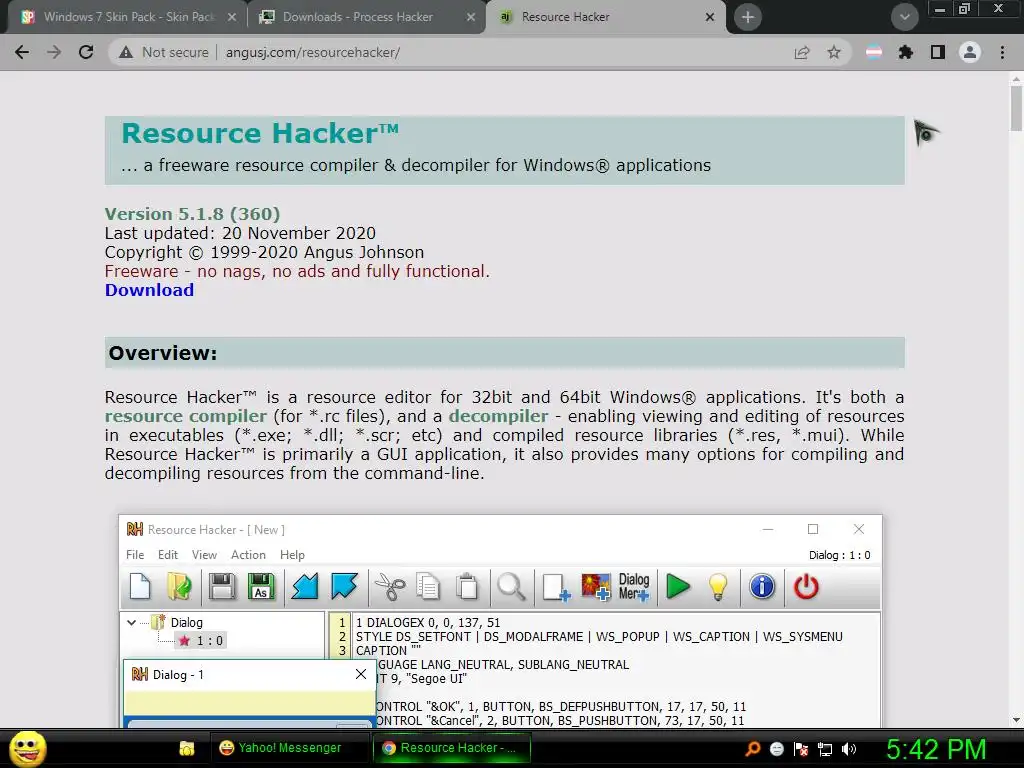Click the Resource Hacker taskbar button

coord(451,748)
